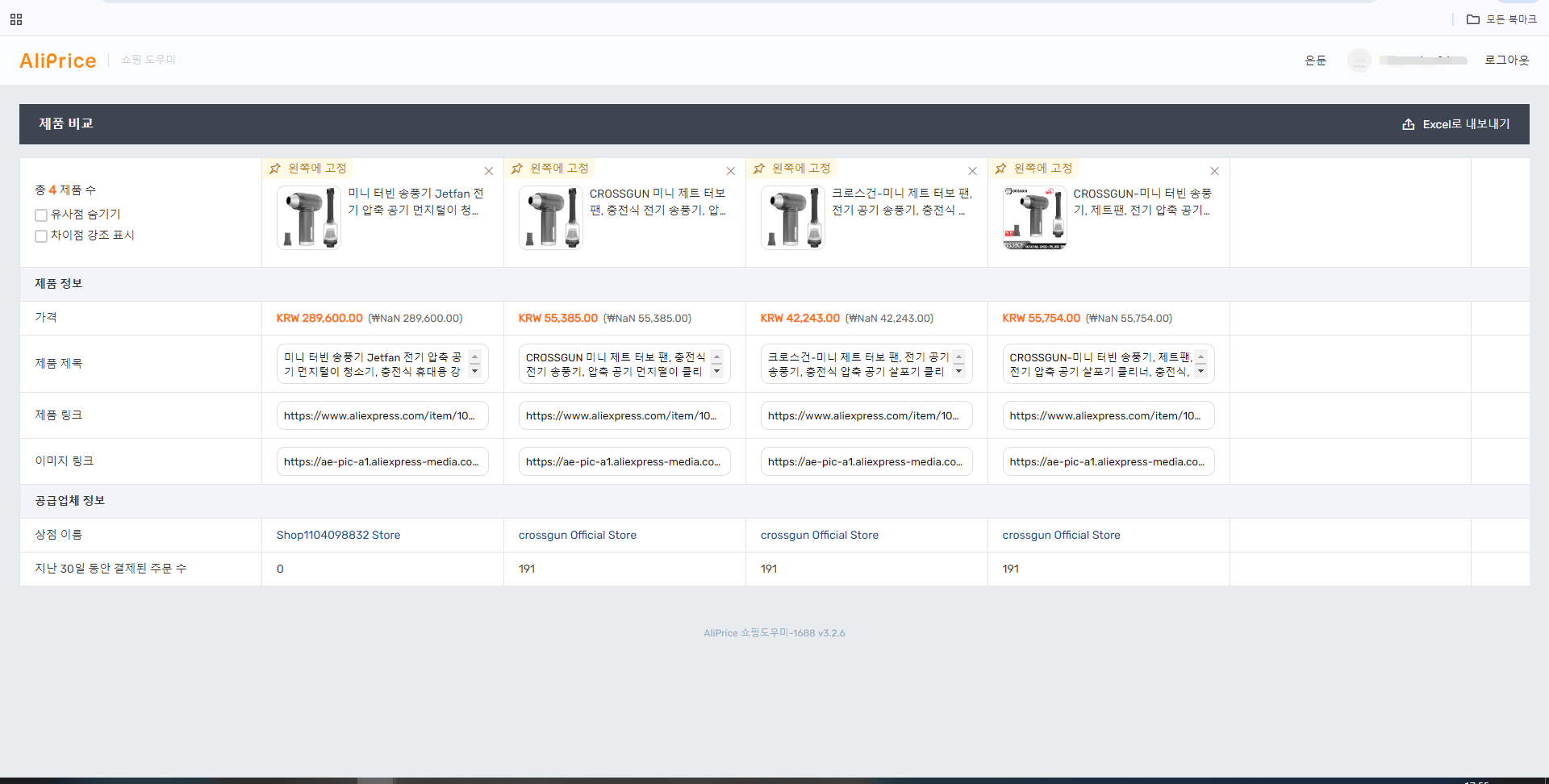Image resolution: width=1549 pixels, height=784 pixels.
Task: Click the Excel export icon
Action: click(x=1408, y=124)
